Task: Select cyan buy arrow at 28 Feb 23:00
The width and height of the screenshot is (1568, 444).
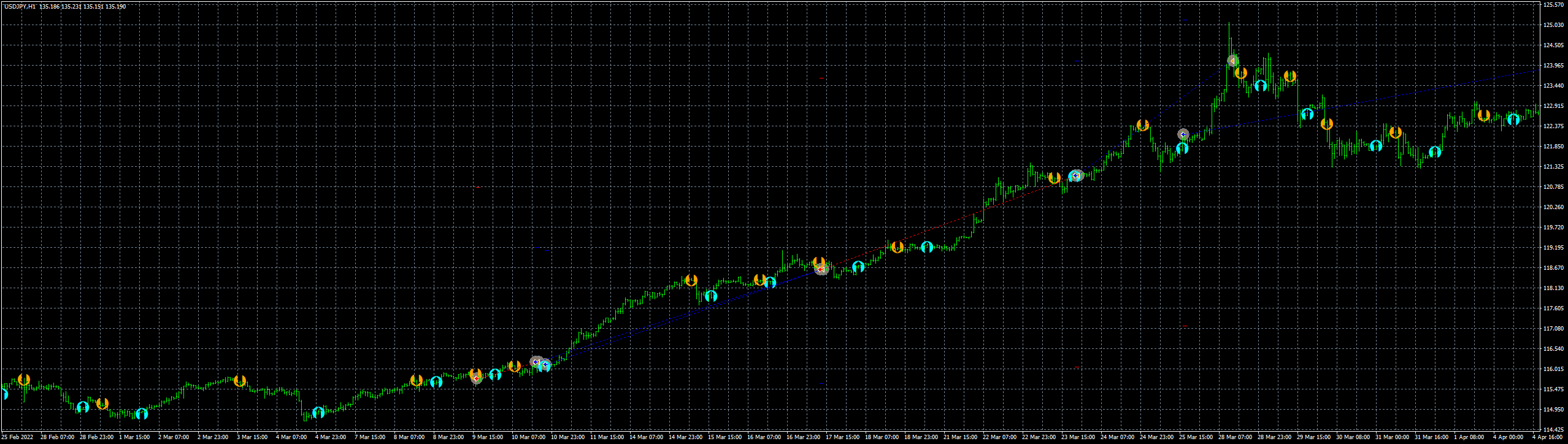Action: (x=83, y=407)
